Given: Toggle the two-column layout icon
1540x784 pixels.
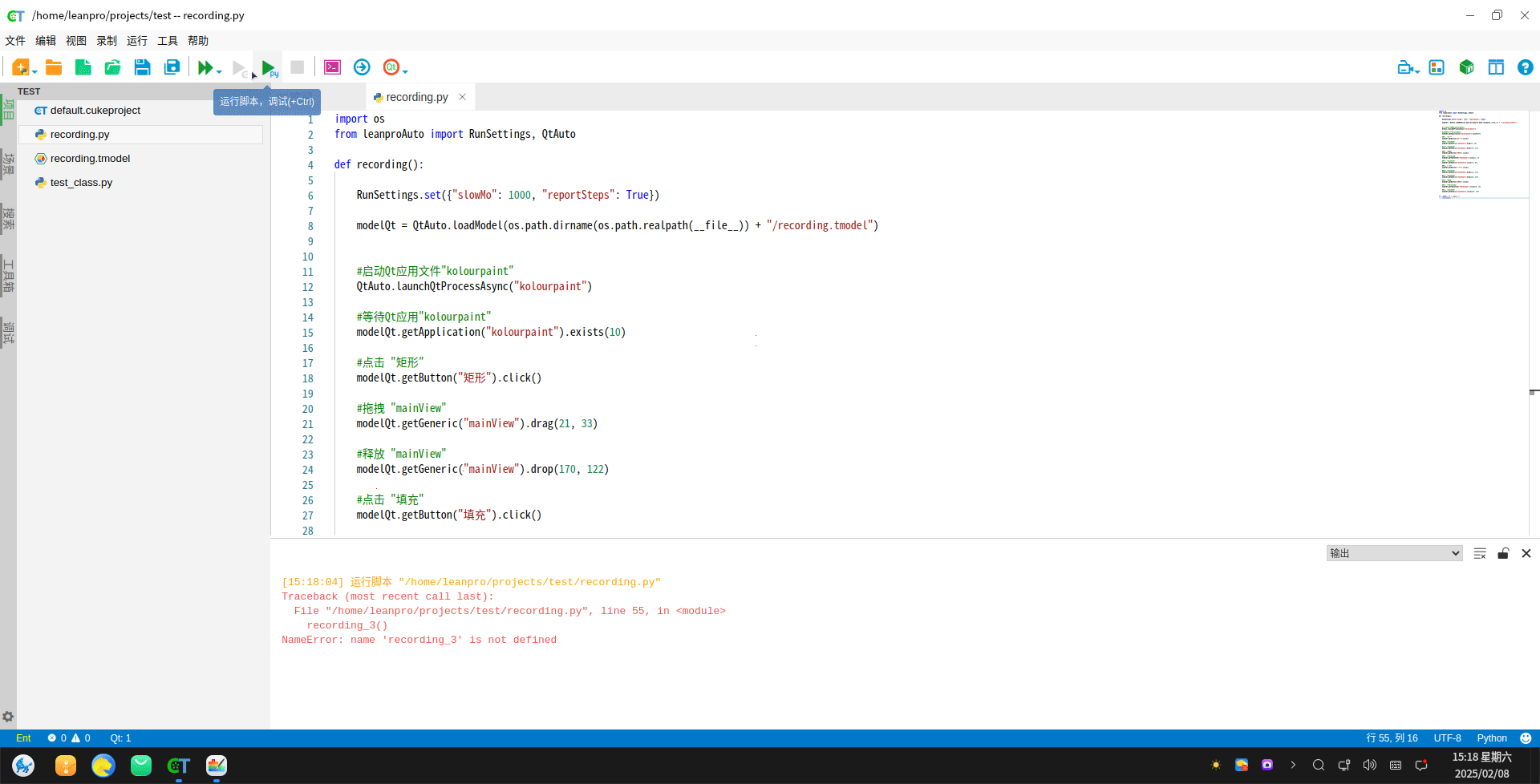Looking at the screenshot, I should click(1496, 67).
